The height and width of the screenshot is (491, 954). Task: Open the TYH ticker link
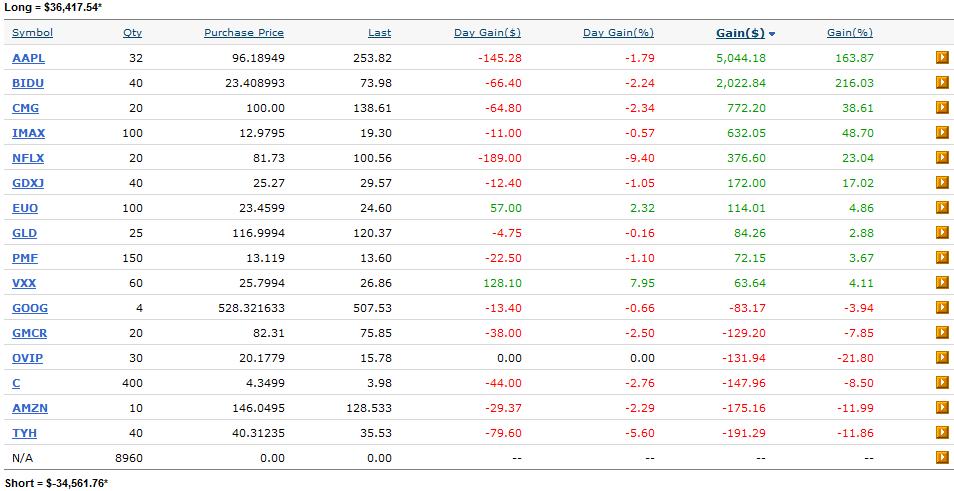(x=24, y=433)
